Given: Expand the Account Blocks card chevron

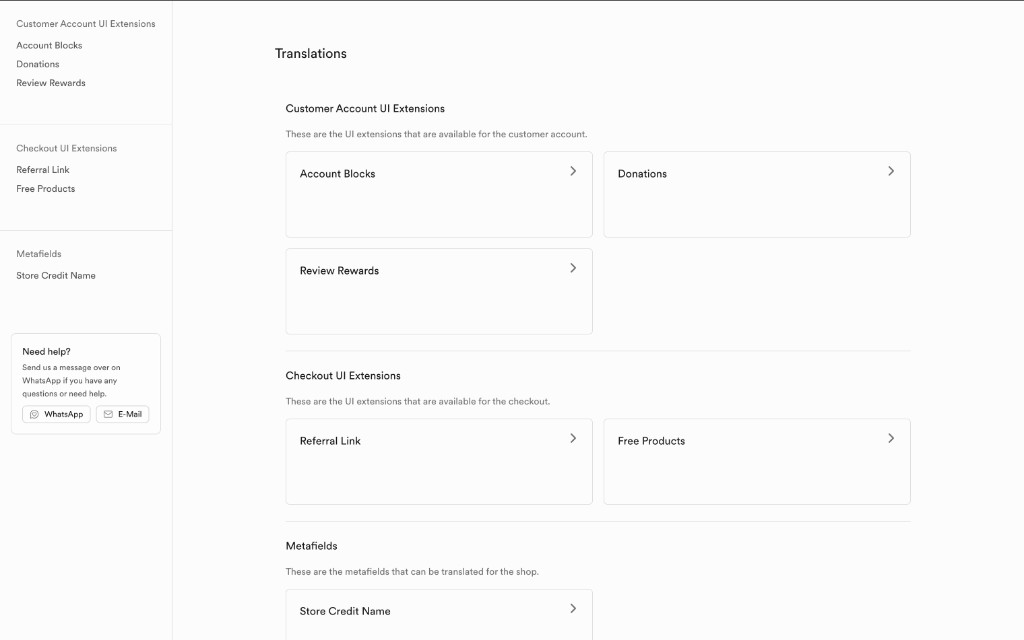Looking at the screenshot, I should (573, 171).
